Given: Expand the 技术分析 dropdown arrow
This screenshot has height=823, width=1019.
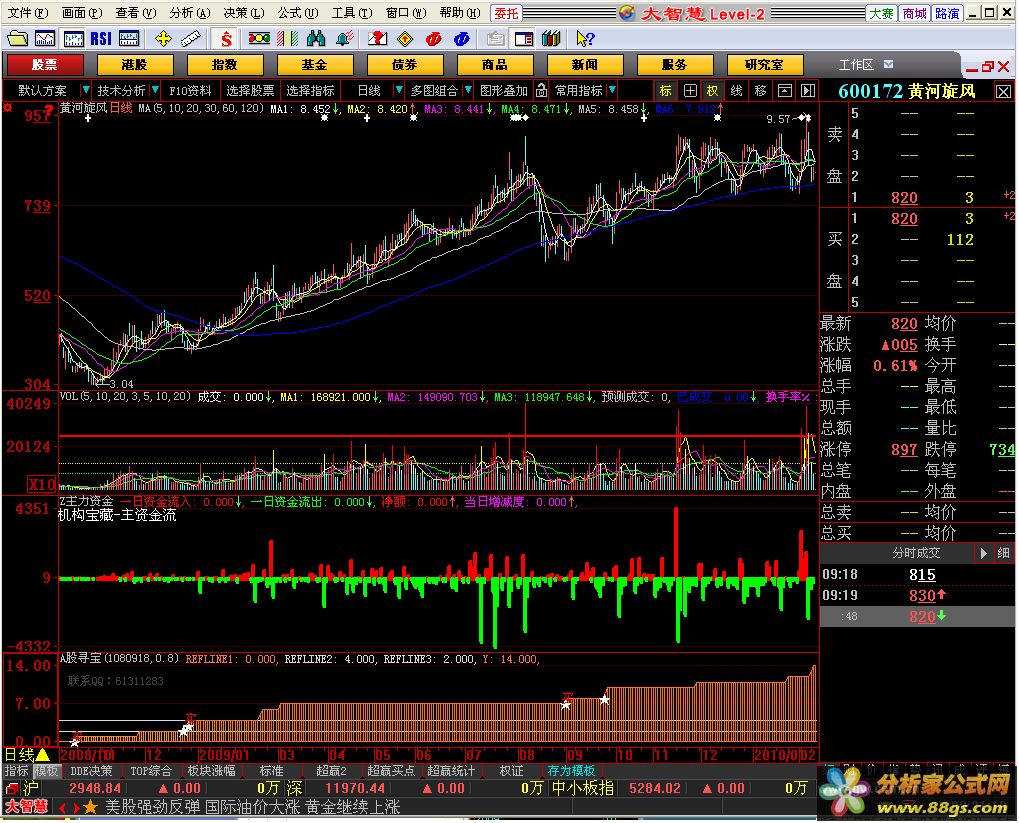Looking at the screenshot, I should [155, 90].
